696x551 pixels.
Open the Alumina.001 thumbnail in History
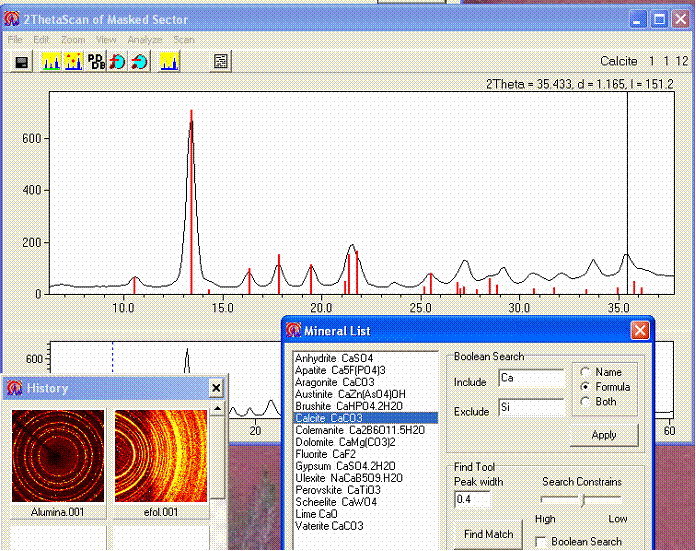[58, 456]
